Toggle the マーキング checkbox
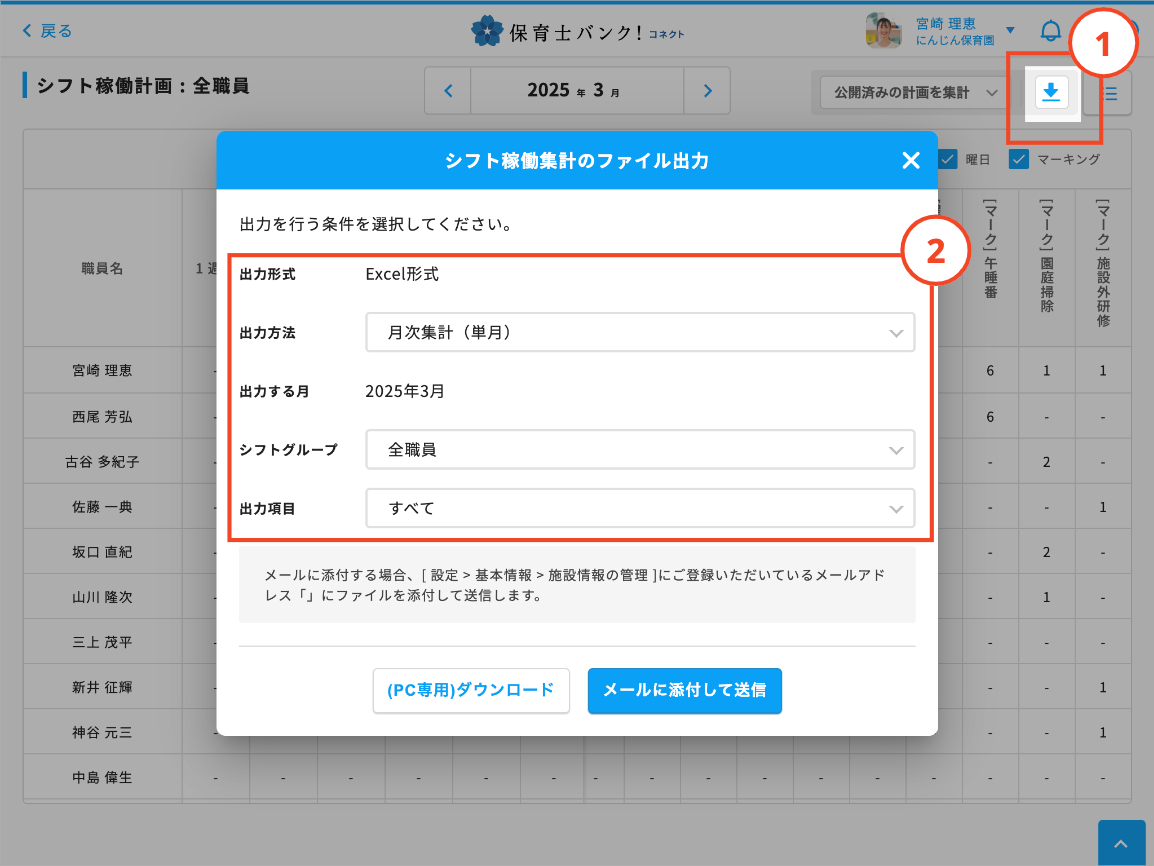 pos(1019,159)
